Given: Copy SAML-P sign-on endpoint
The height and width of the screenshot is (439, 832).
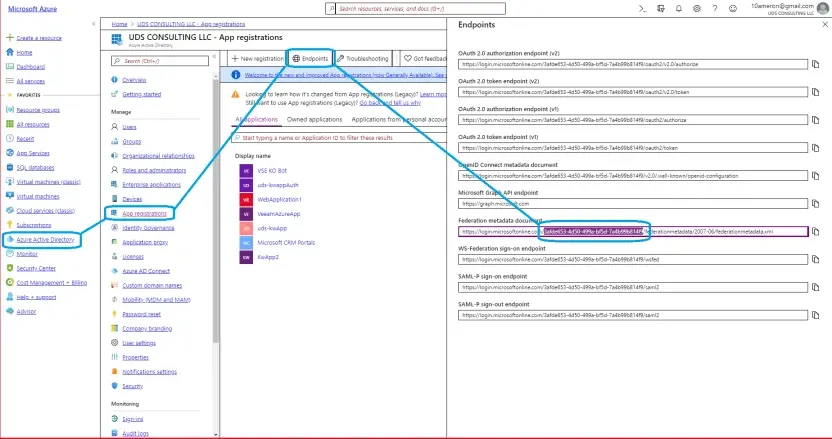Looking at the screenshot, I should (816, 287).
